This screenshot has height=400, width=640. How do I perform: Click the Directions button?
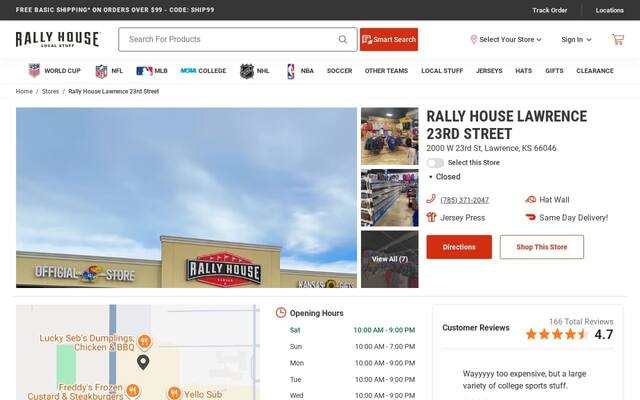tap(459, 247)
